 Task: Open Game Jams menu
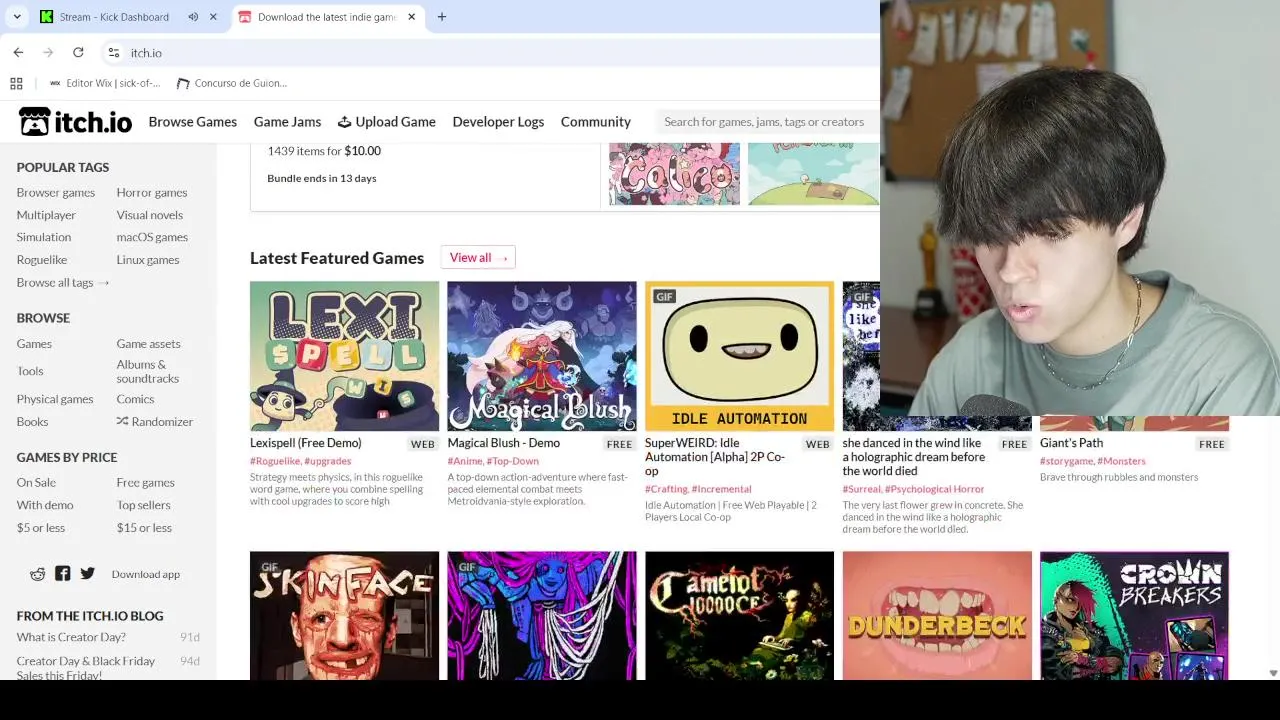tap(287, 122)
